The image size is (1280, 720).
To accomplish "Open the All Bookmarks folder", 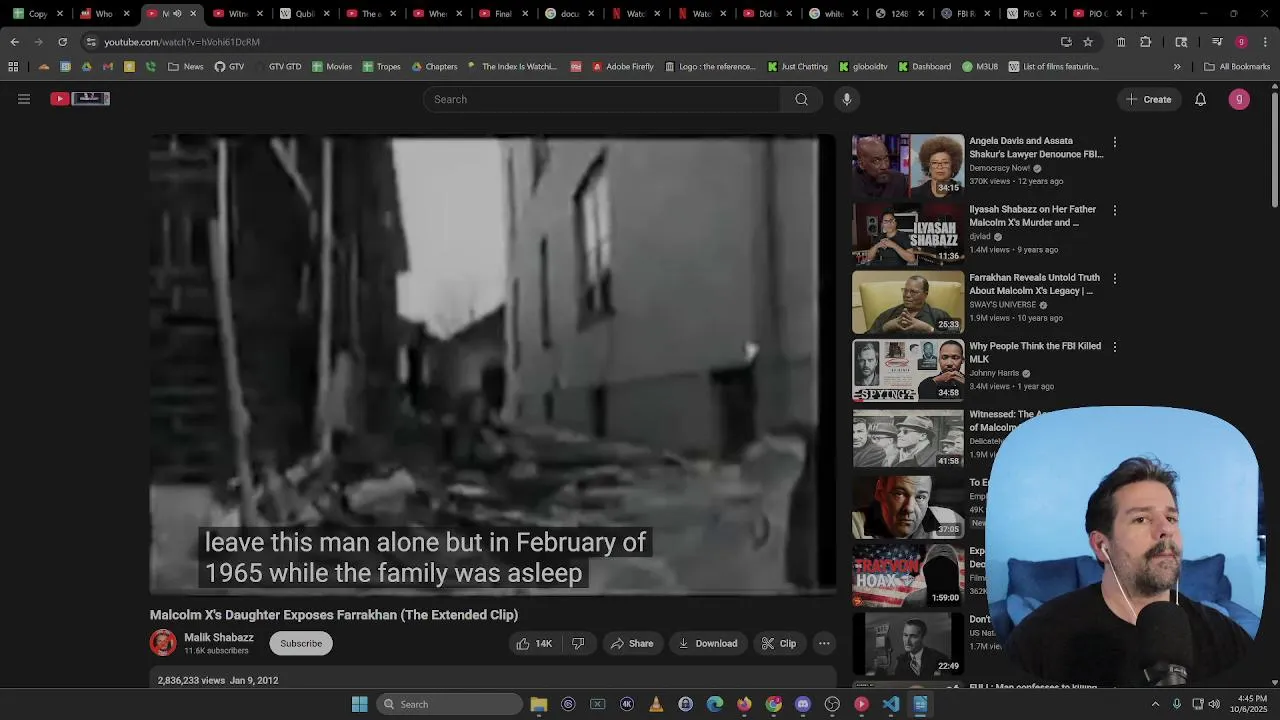I will pyautogui.click(x=1237, y=67).
